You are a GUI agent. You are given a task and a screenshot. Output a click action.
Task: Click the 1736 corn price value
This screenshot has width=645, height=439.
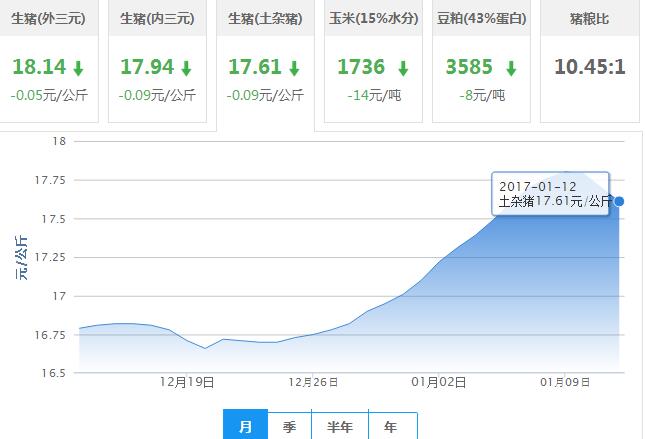(361, 67)
